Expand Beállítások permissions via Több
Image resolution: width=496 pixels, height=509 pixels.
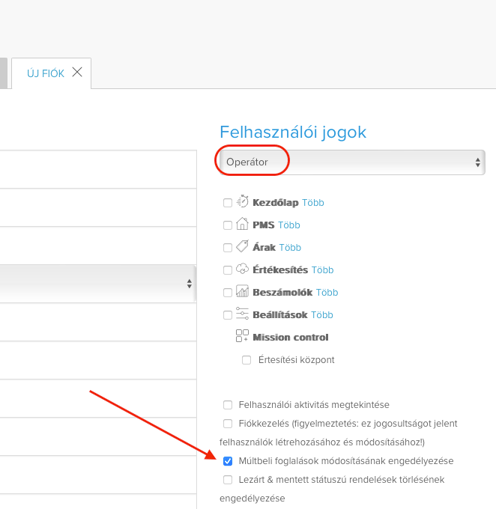click(322, 315)
